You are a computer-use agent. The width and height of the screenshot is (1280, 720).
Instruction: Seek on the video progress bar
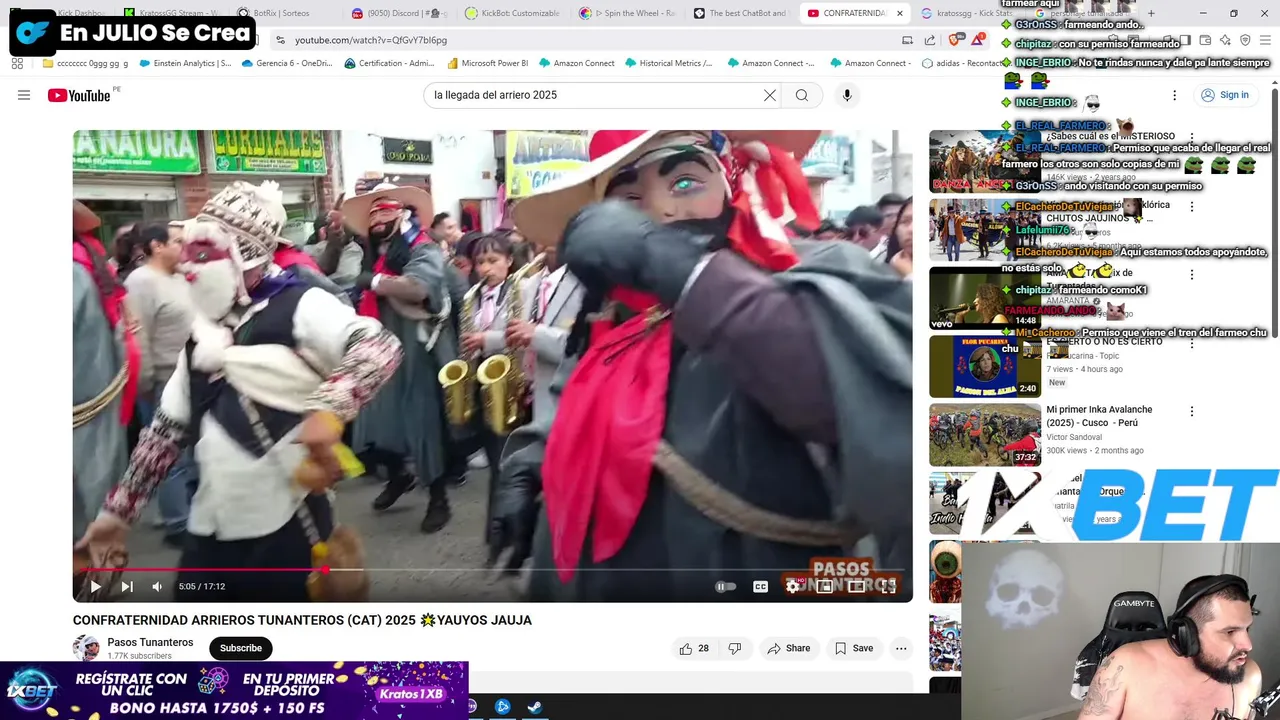pyautogui.click(x=492, y=570)
